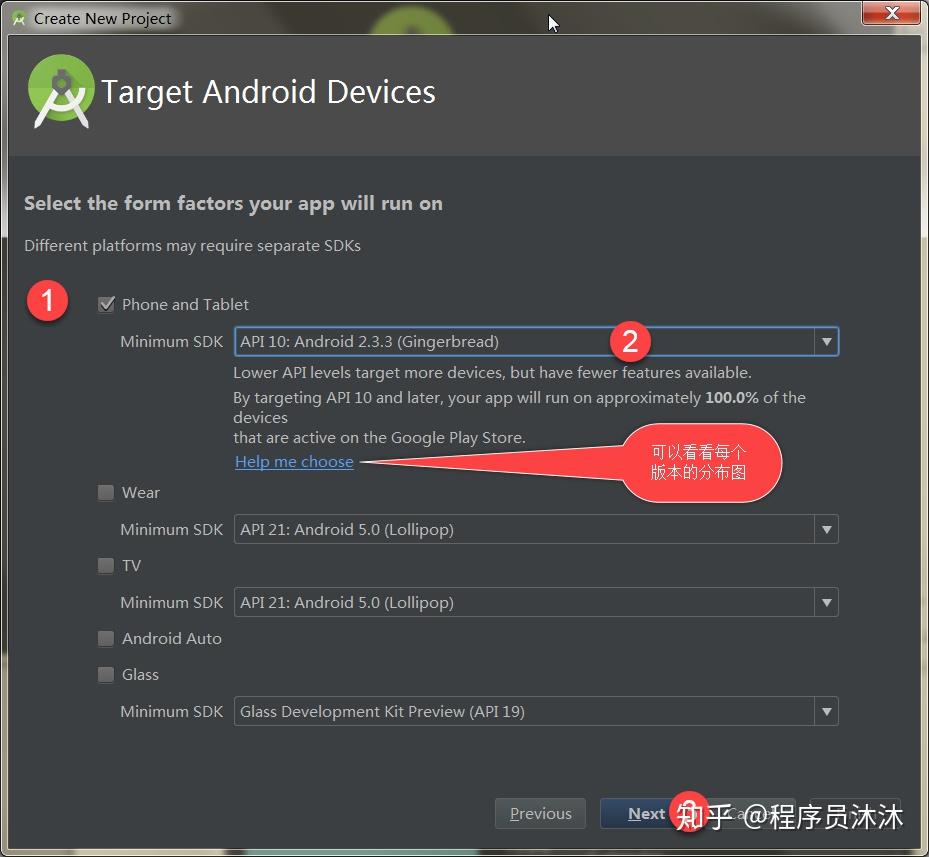Click the Android Studio logo in the header
Image resolution: width=929 pixels, height=857 pixels.
click(60, 92)
